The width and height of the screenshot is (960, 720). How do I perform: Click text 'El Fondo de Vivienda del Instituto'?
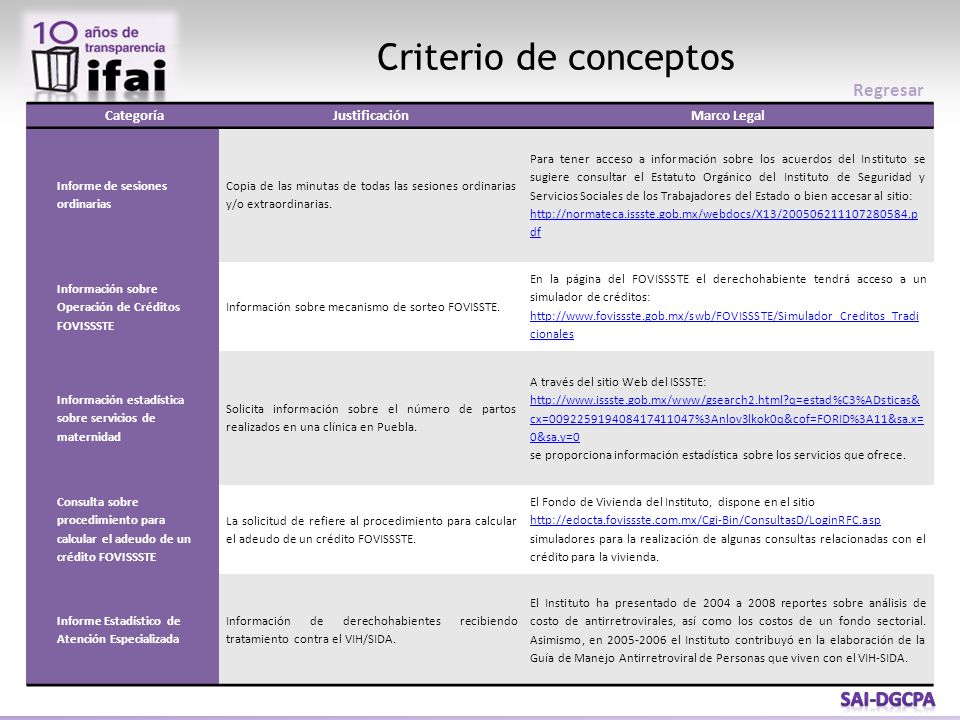click(672, 501)
